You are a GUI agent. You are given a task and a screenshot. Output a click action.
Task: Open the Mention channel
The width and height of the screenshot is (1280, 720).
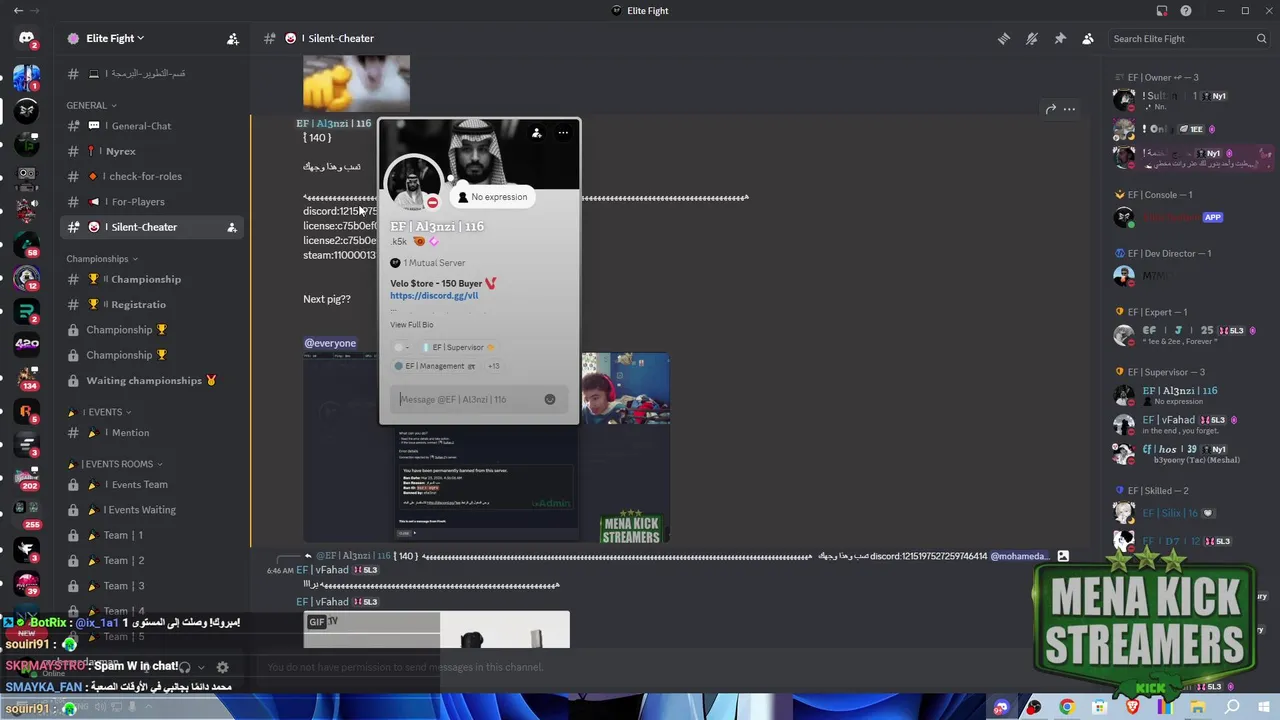tap(151, 433)
